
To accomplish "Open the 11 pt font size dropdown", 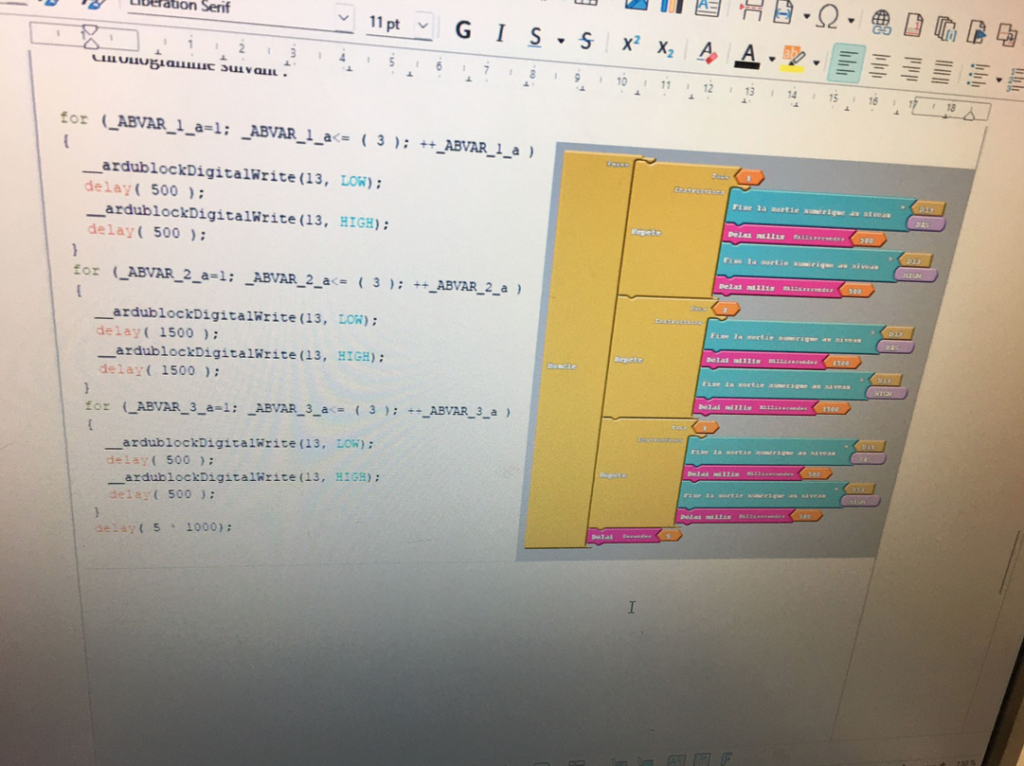I will [x=423, y=25].
